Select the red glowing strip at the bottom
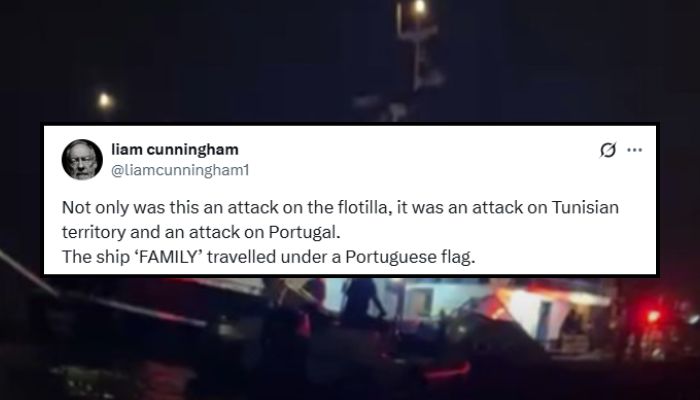This screenshot has width=700, height=400. [448, 372]
